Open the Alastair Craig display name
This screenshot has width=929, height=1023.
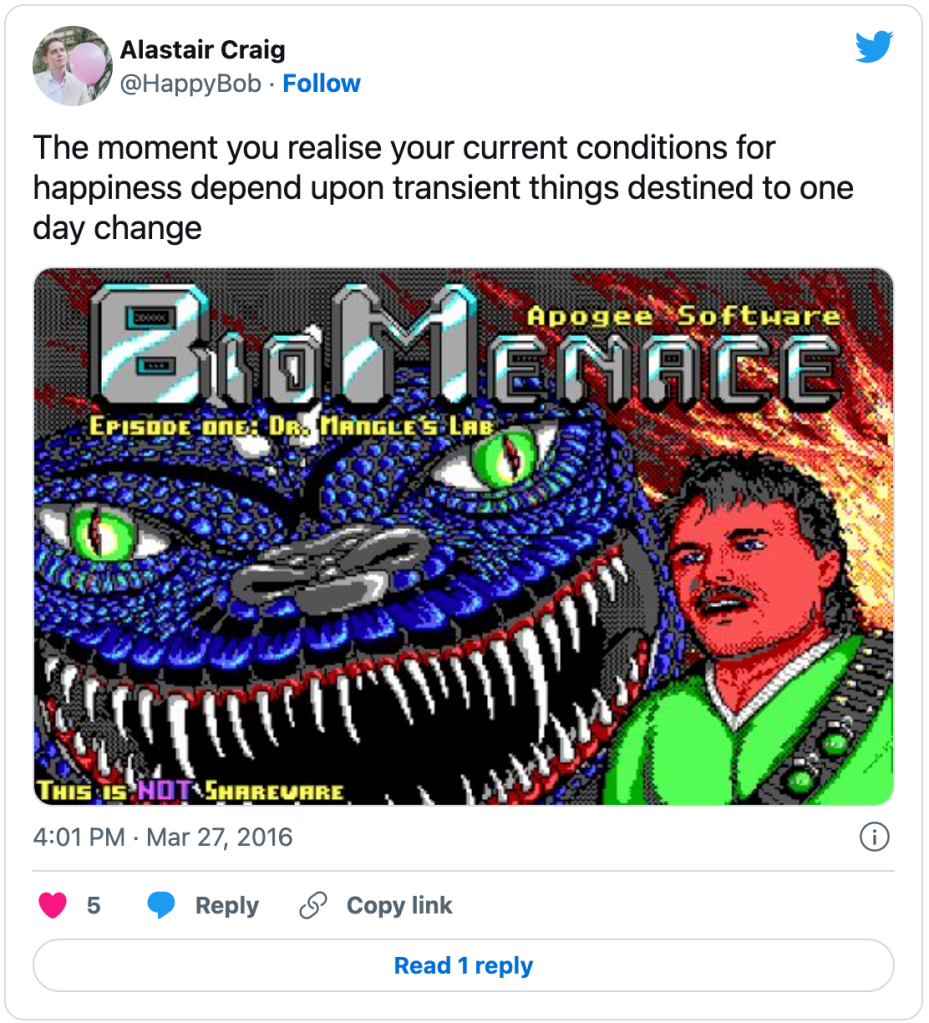coord(202,50)
